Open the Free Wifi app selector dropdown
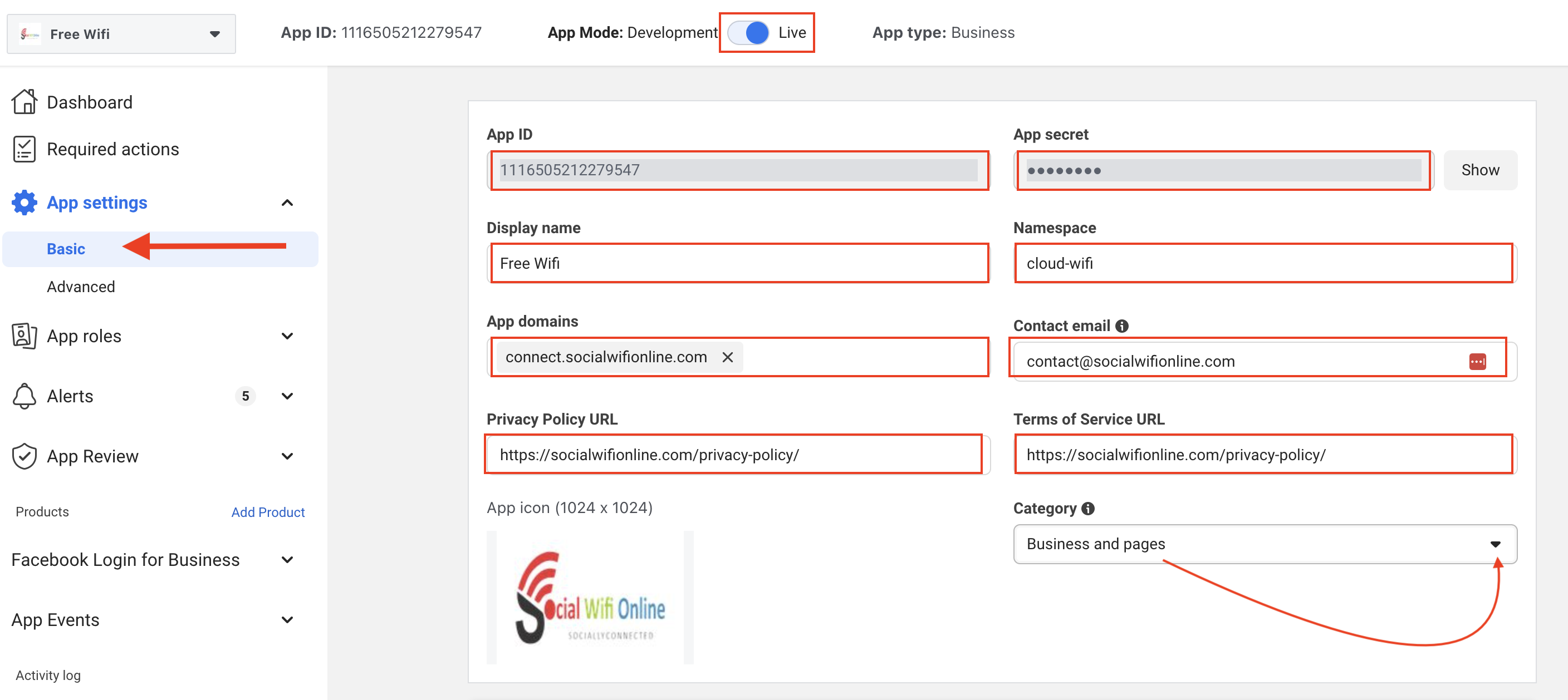1568x700 pixels. click(121, 34)
